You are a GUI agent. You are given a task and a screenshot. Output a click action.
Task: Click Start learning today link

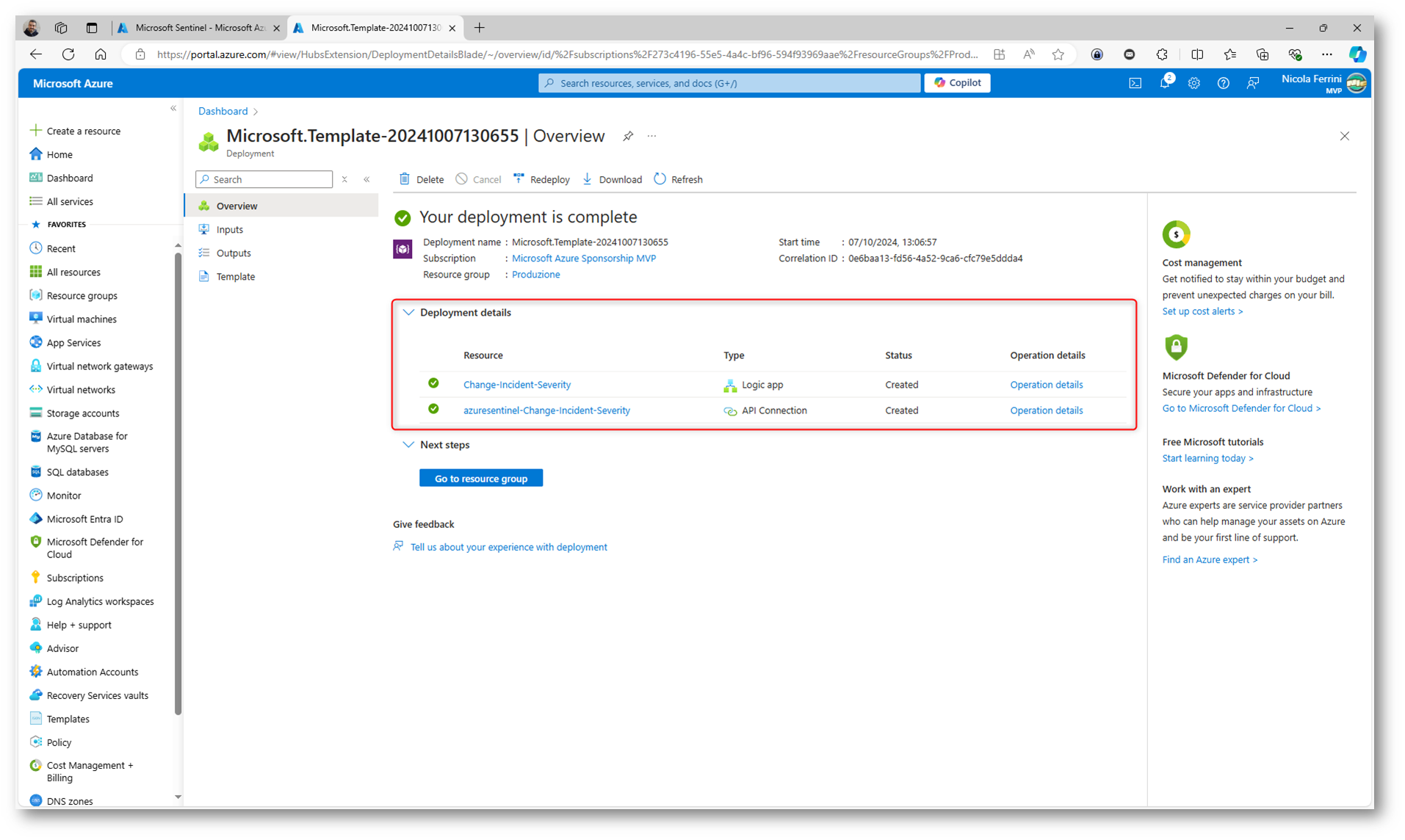pyautogui.click(x=1207, y=457)
